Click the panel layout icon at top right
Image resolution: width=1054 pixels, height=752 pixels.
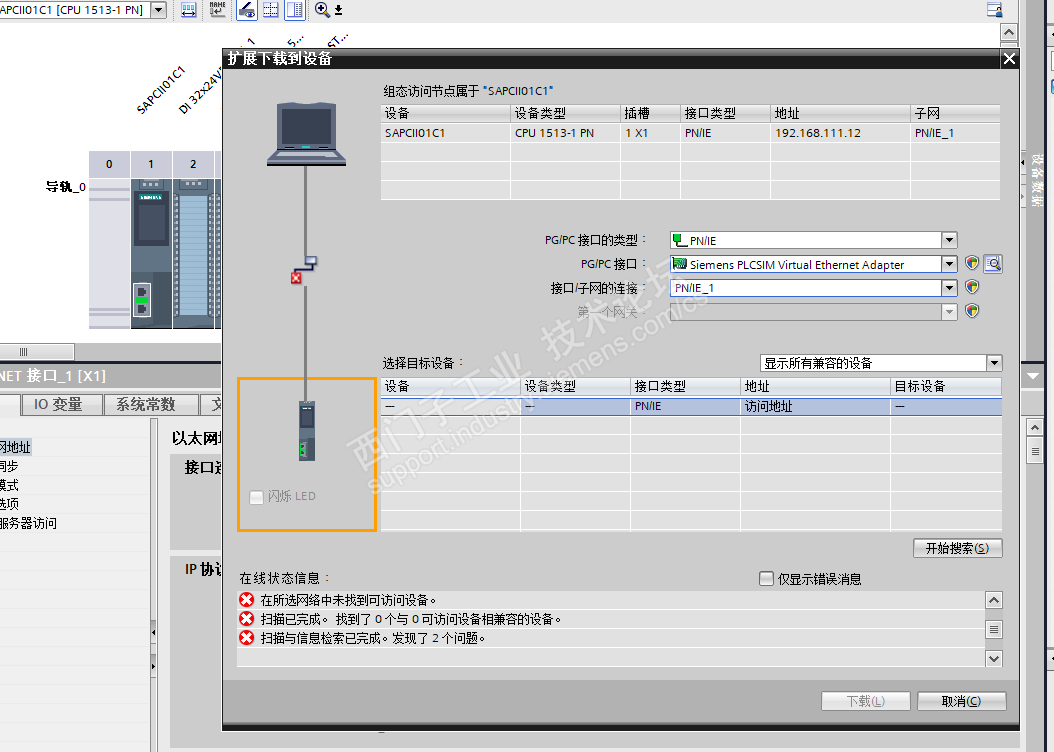click(x=994, y=9)
